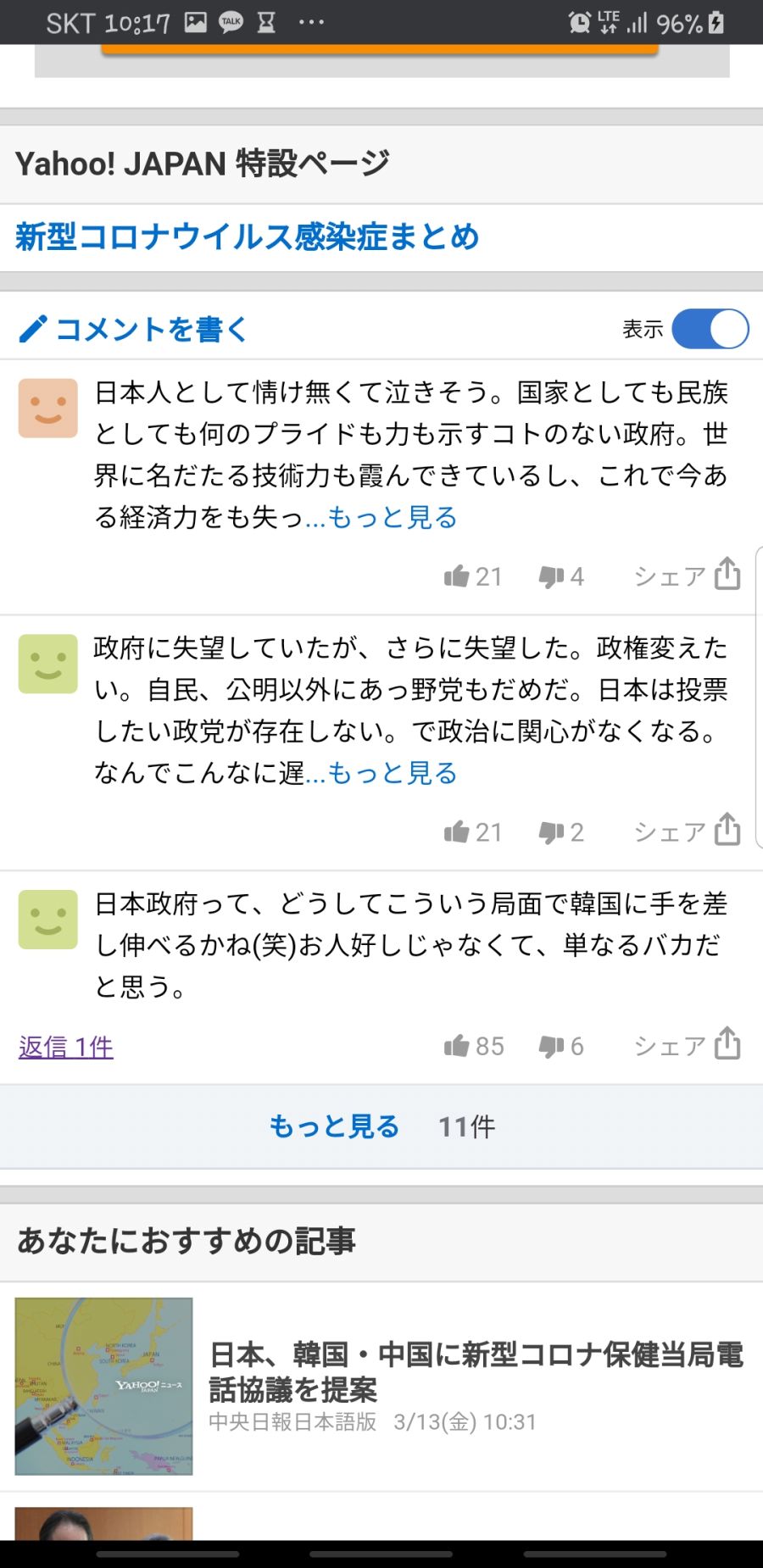The height and width of the screenshot is (1568, 763).
Task: Expand second comment with もっと見る
Action: click(x=391, y=773)
